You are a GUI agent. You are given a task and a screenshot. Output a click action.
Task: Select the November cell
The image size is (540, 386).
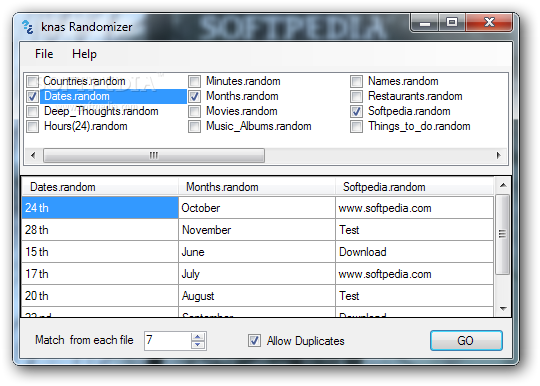(x=257, y=230)
